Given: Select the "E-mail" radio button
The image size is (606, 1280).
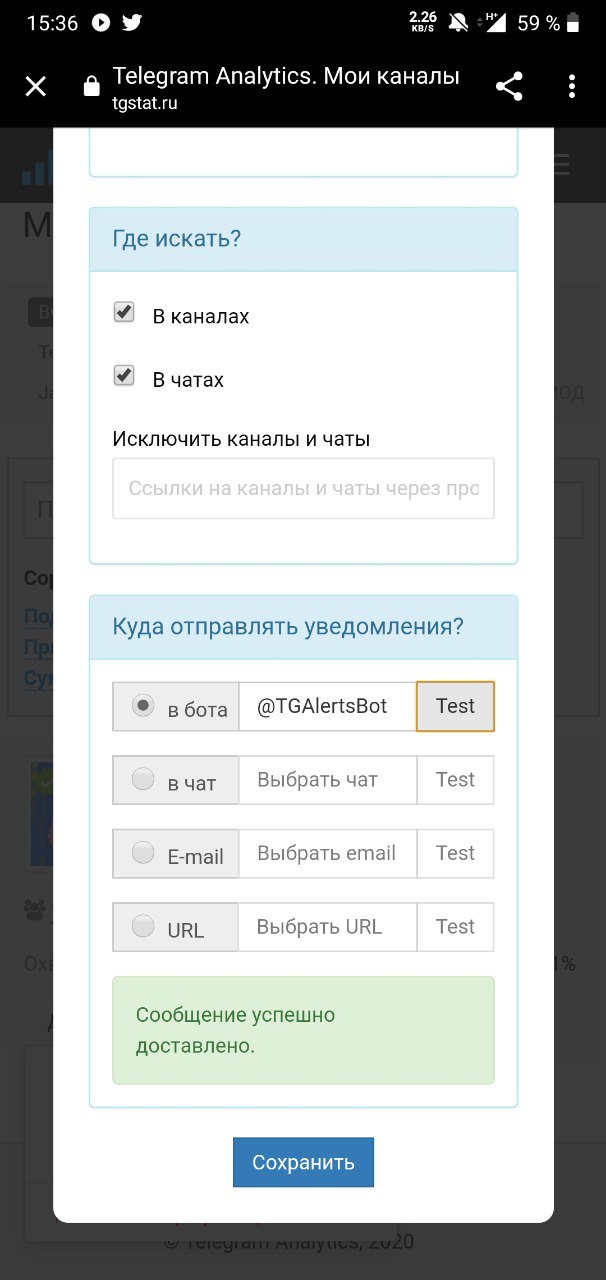Looking at the screenshot, I should click(x=144, y=852).
